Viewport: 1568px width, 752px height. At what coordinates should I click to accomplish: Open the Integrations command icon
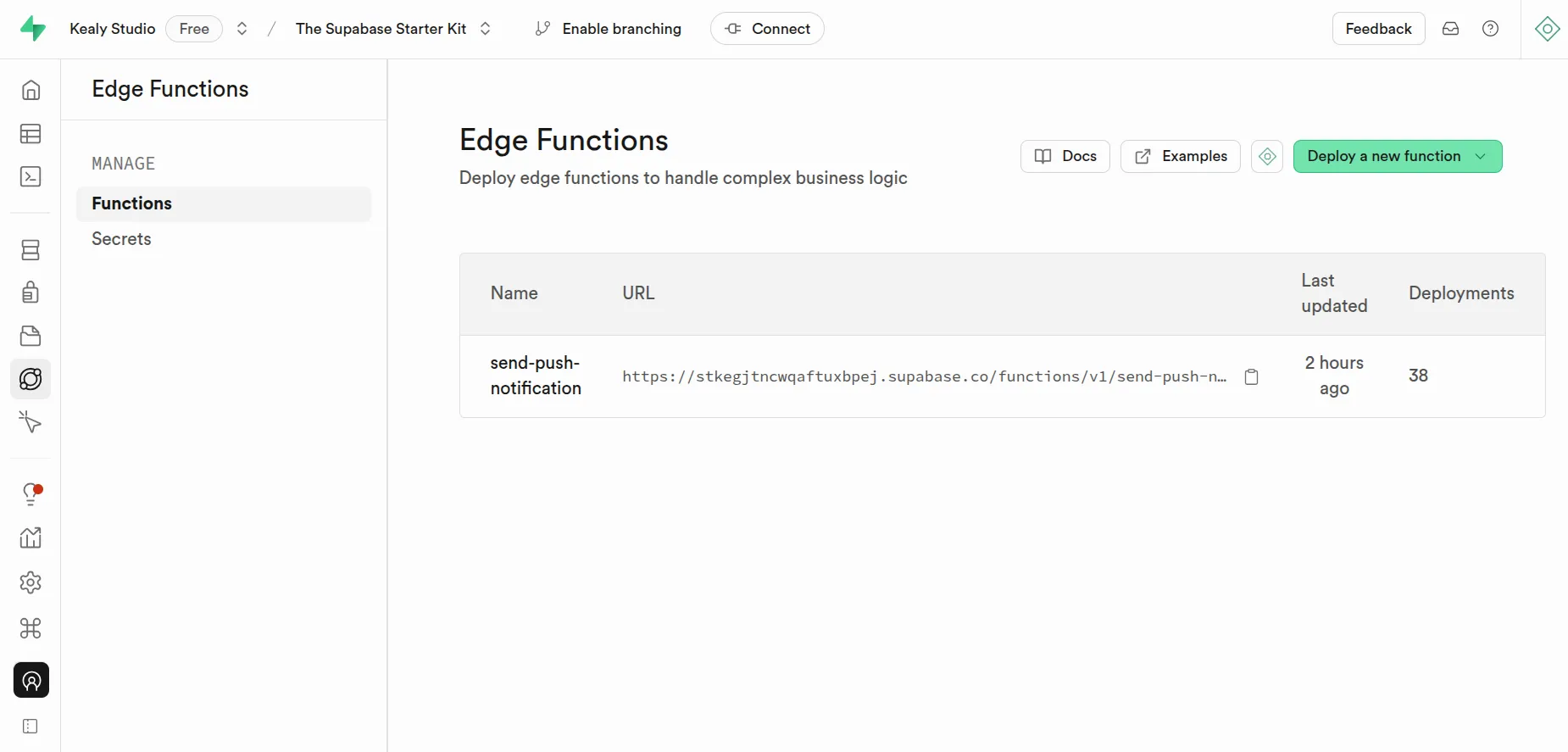[x=31, y=628]
